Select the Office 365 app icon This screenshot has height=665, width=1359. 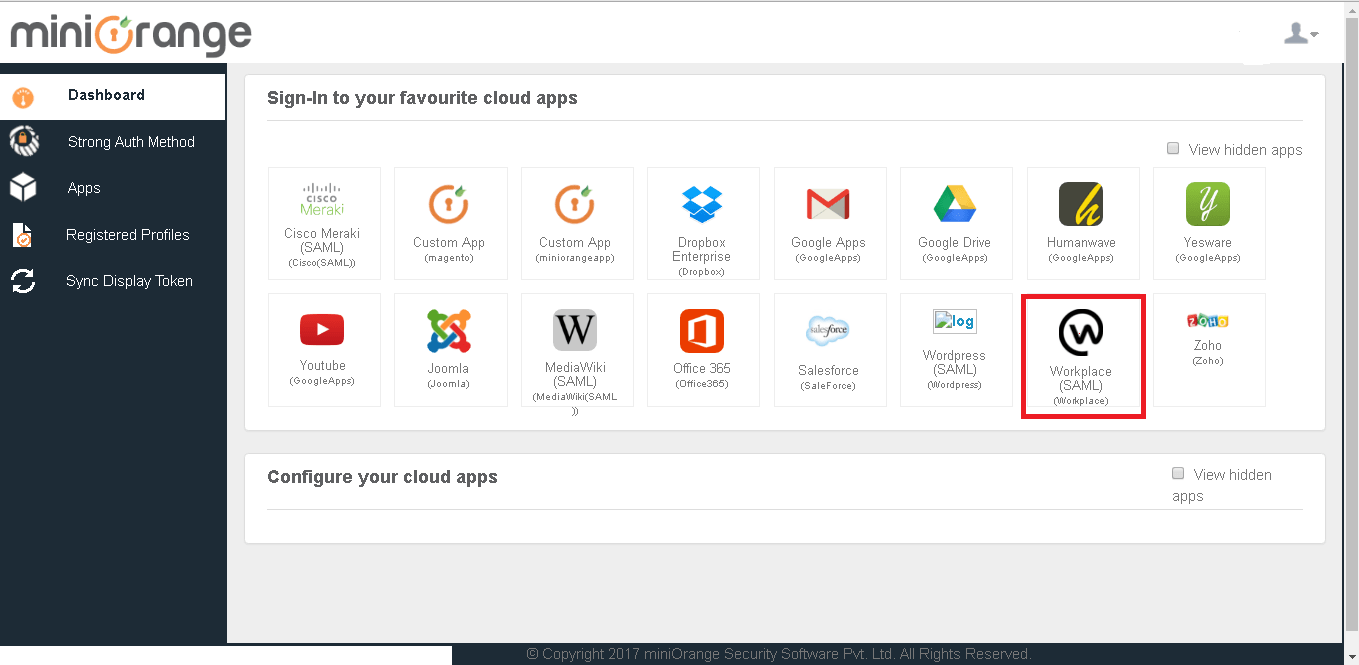click(x=703, y=348)
